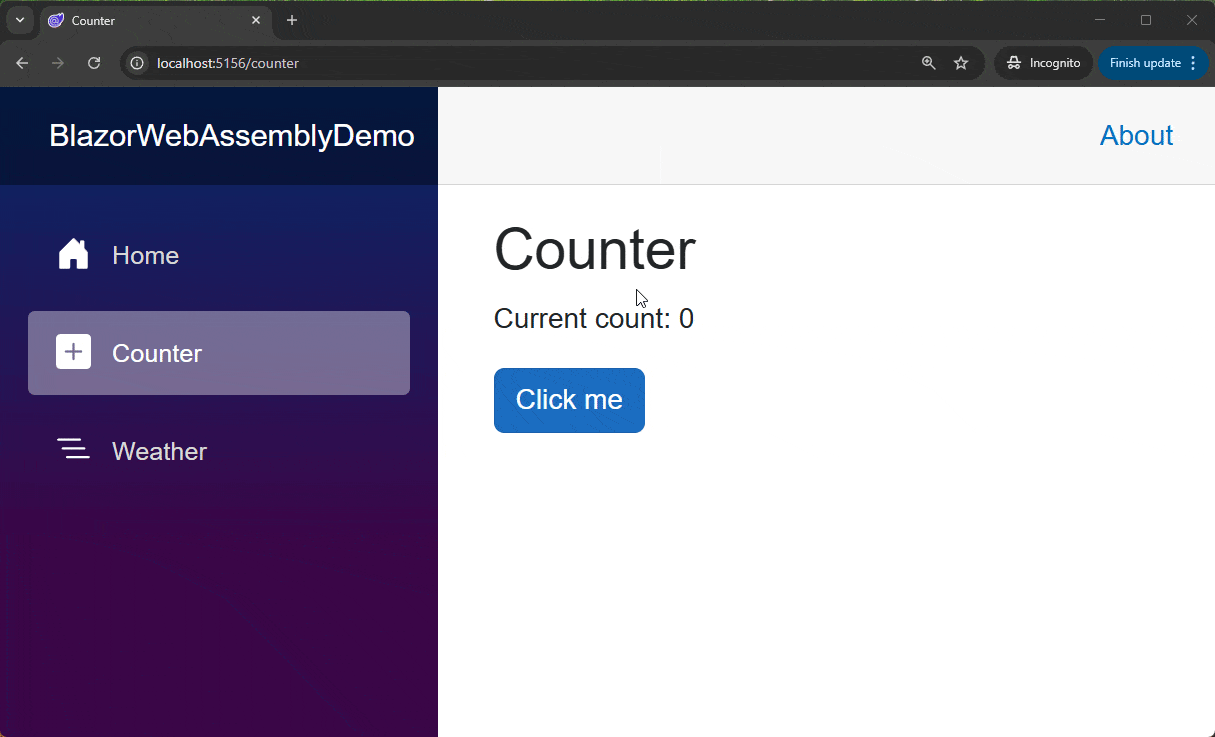Close the Counter browser tab
Viewport: 1215px width, 737px height.
pyautogui.click(x=256, y=20)
